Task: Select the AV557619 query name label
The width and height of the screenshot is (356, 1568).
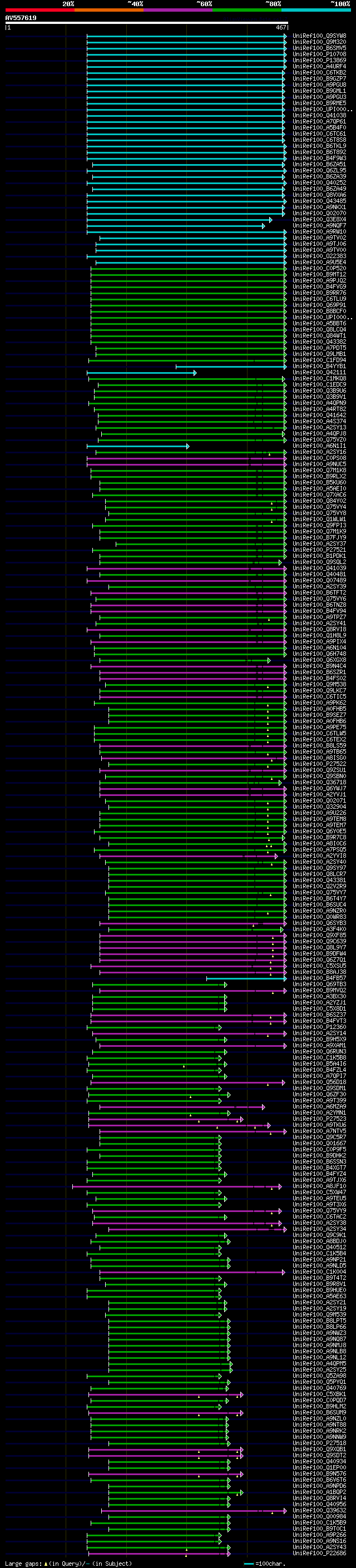Action: click(21, 18)
